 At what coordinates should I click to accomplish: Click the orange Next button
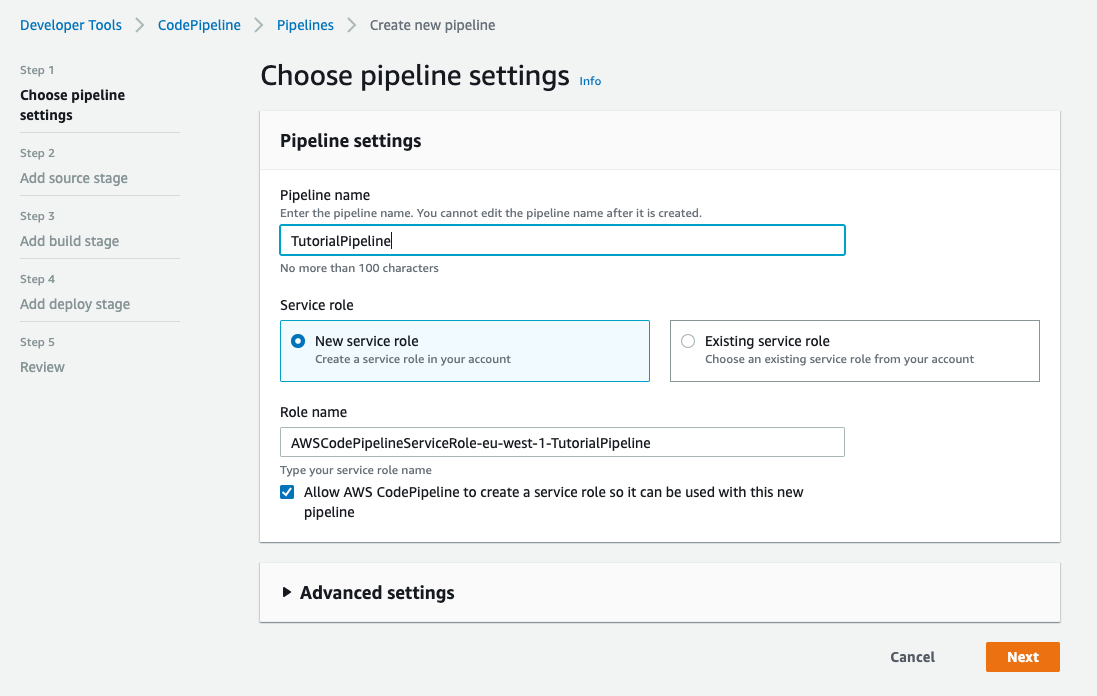[x=1022, y=657]
